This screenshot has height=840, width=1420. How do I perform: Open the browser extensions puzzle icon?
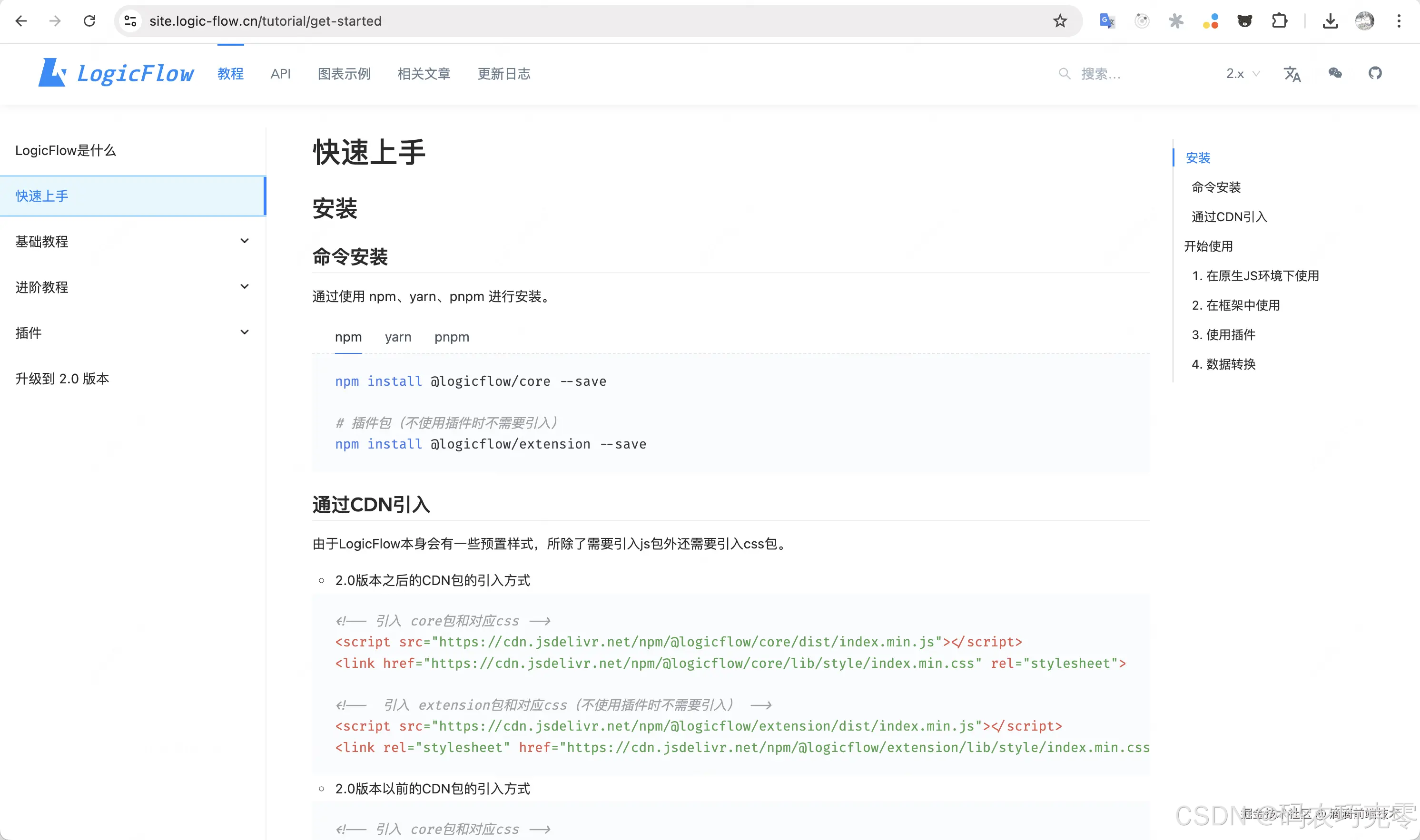tap(1279, 21)
